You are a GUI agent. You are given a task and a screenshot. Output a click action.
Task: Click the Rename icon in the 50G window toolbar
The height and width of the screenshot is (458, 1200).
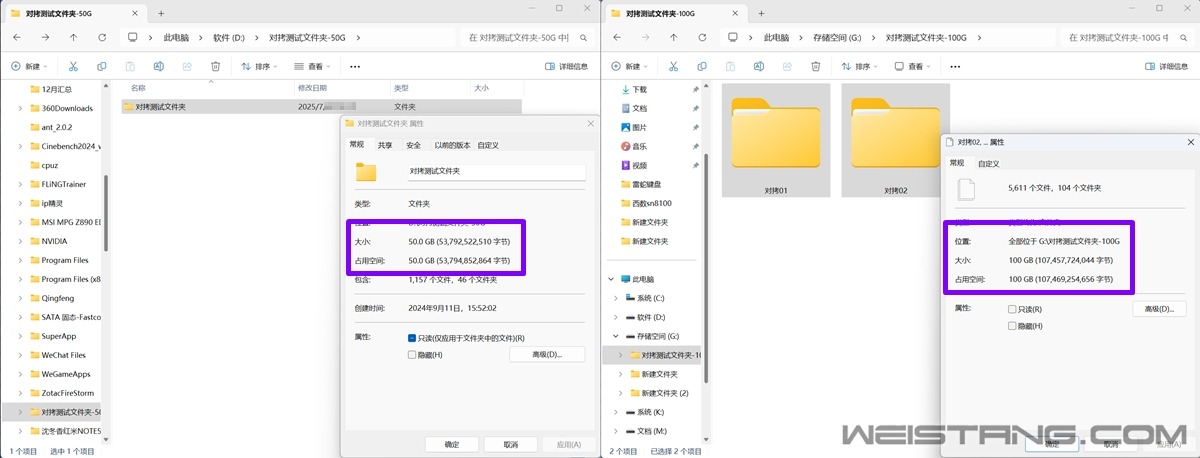coord(158,67)
